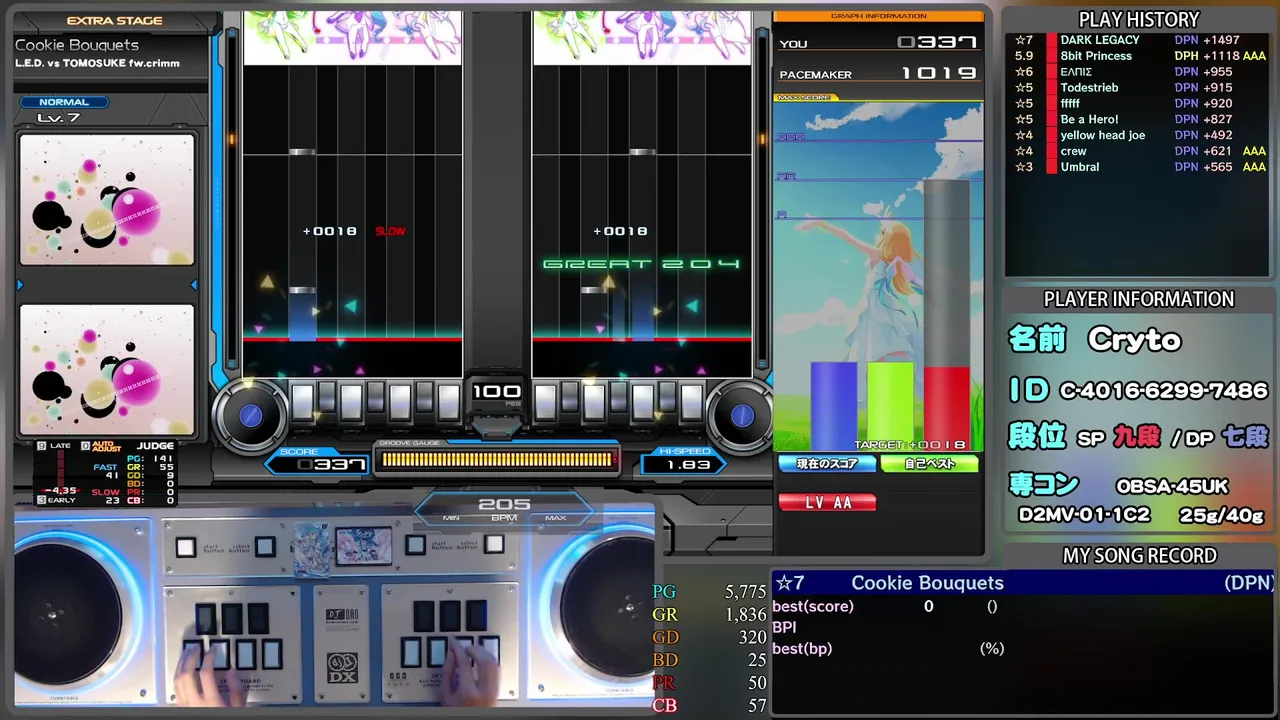
Task: Select the 現在のスコア blue legend button
Action: 827,464
